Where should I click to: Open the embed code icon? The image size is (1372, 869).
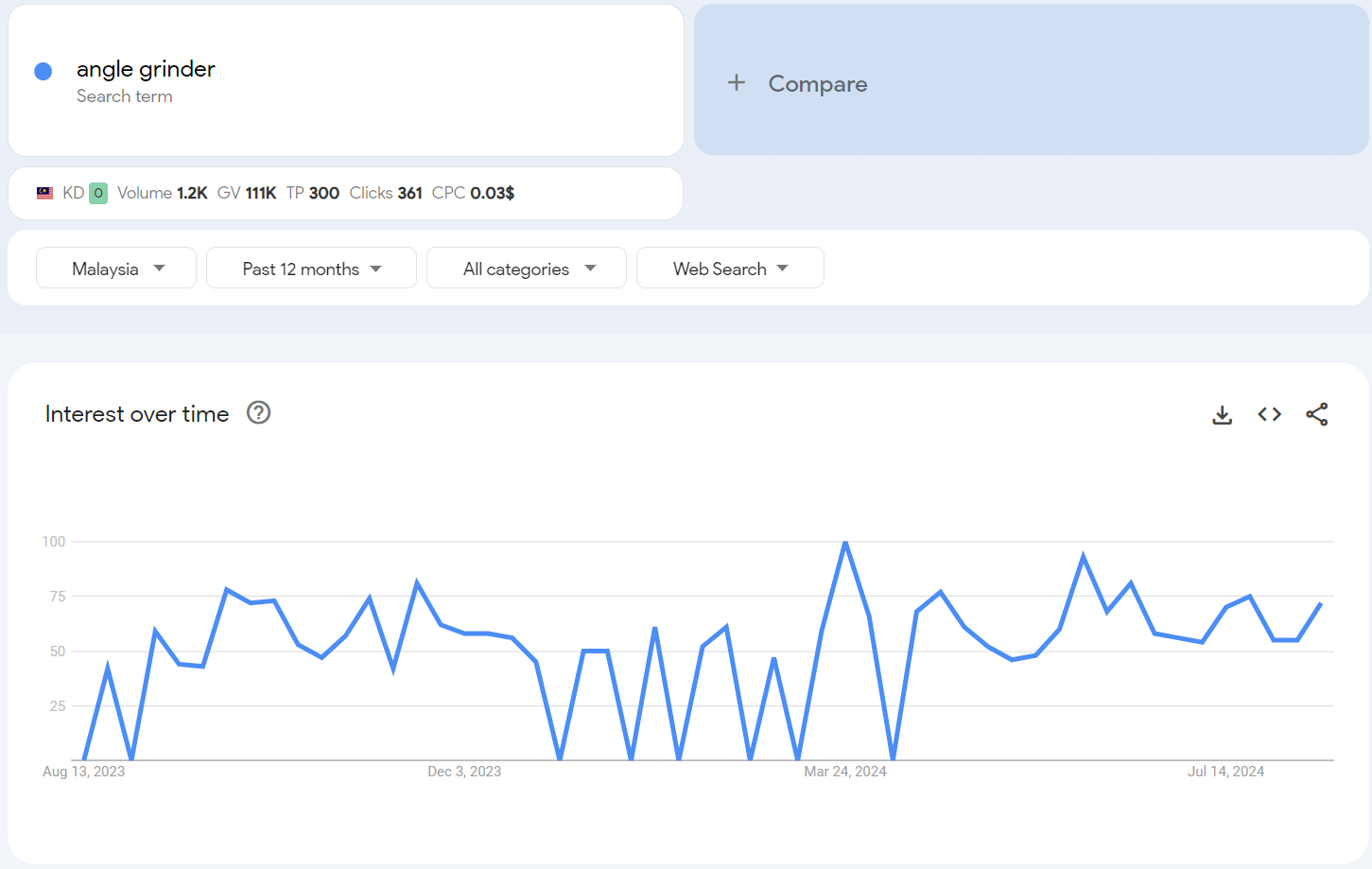pyautogui.click(x=1269, y=414)
